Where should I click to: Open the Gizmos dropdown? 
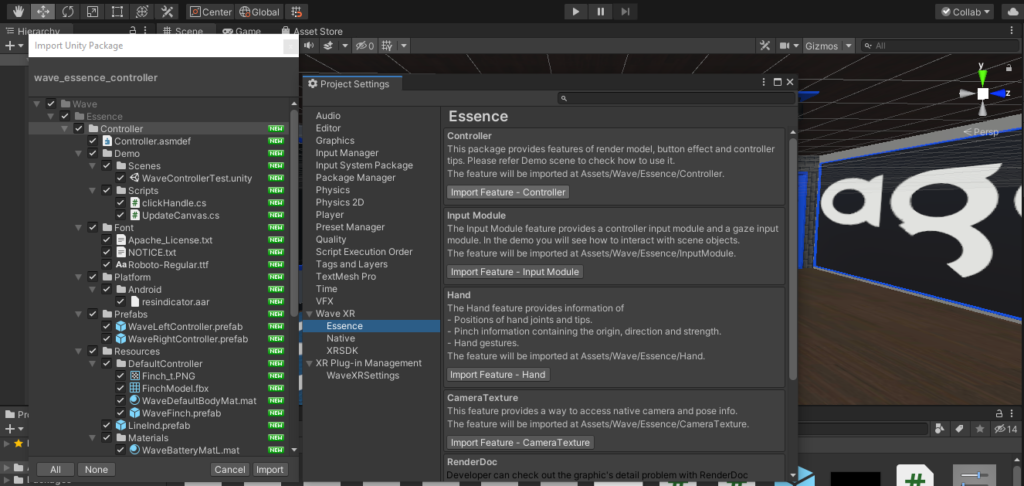point(829,46)
